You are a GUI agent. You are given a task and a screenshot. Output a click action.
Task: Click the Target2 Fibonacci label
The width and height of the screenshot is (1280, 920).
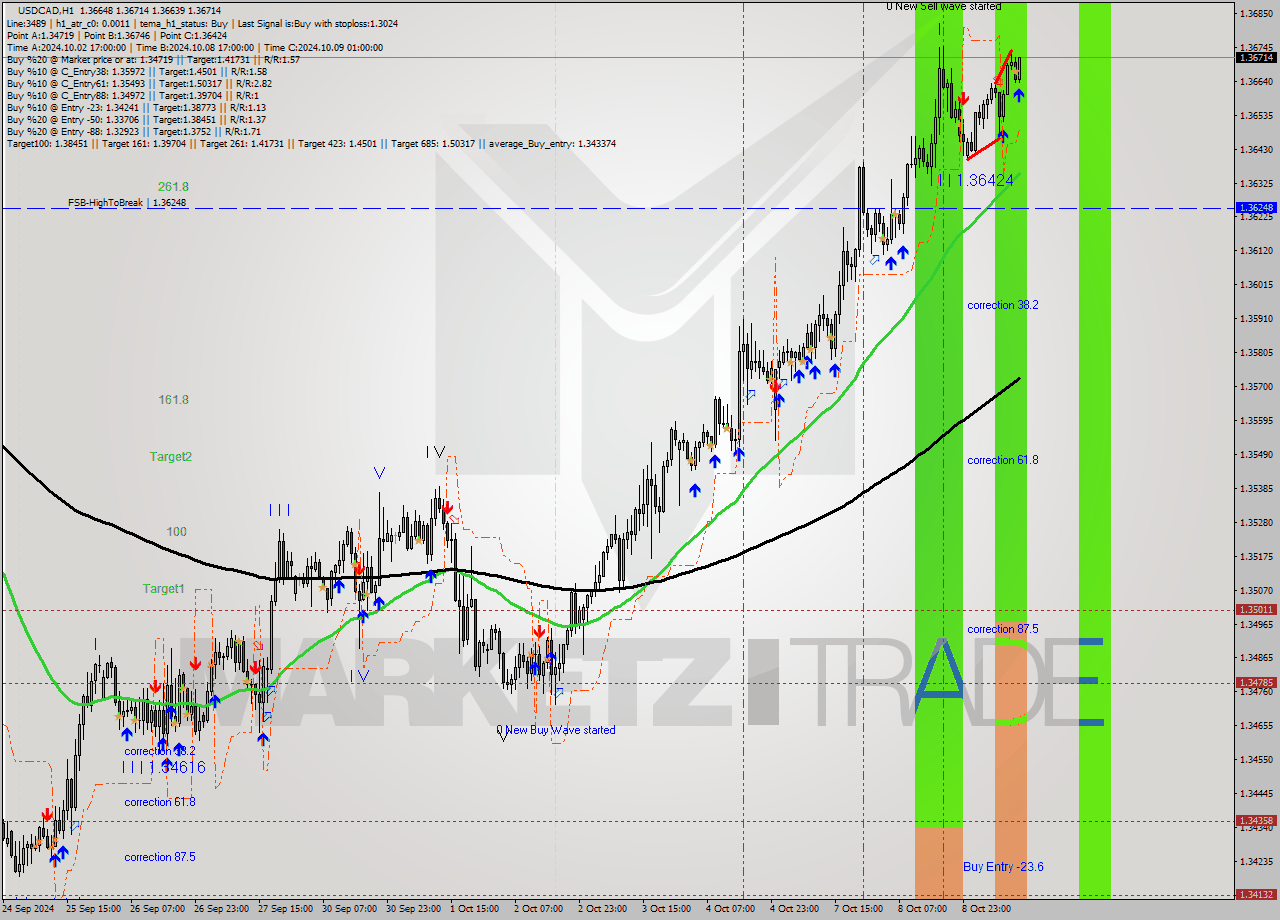tap(171, 456)
